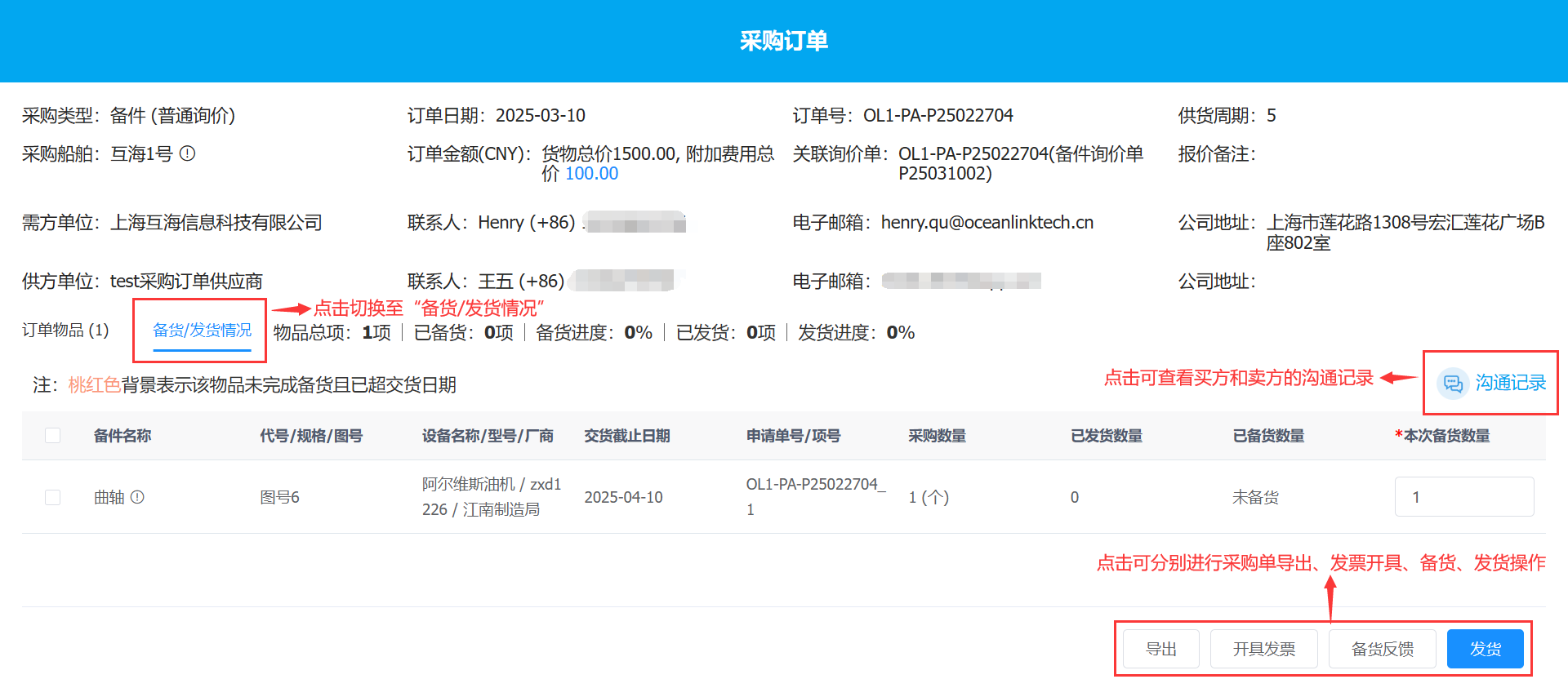Screen dimensions: 1568x688
Task: Switch to the 订单物品 (1) tab
Action: (x=65, y=330)
